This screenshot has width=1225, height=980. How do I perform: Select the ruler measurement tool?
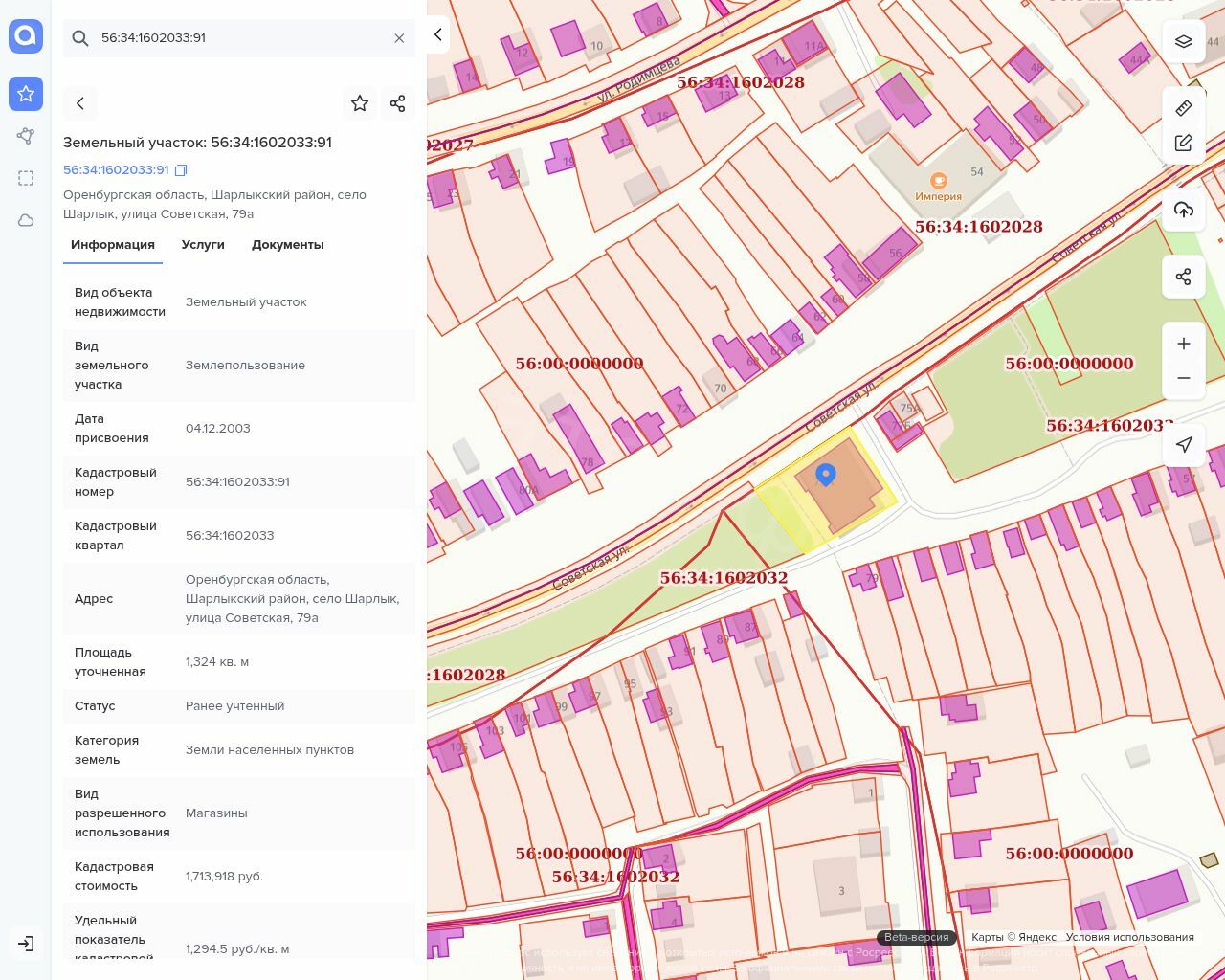1184,108
